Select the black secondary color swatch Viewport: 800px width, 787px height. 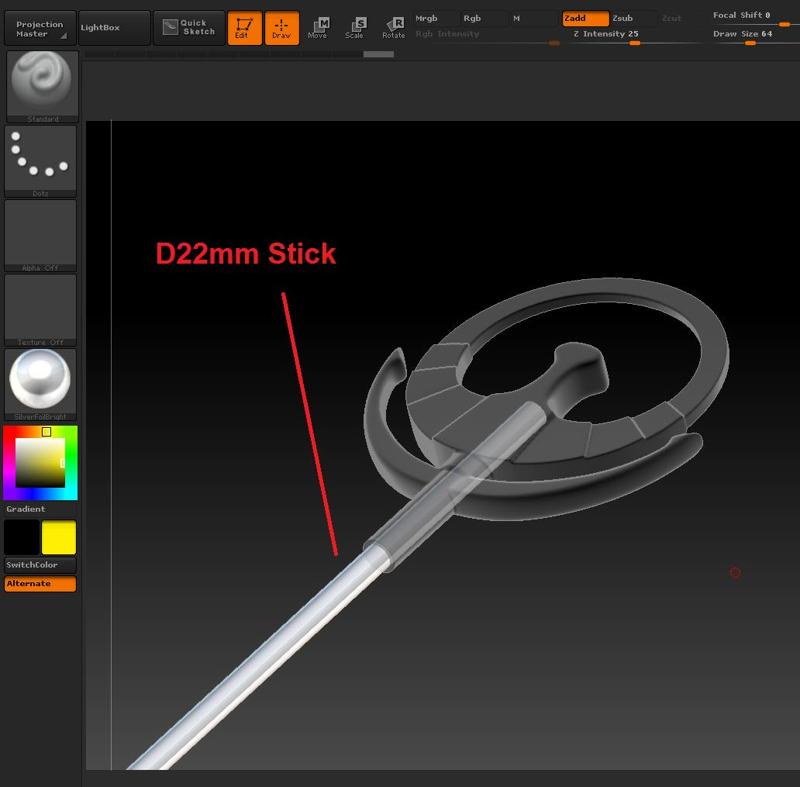pyautogui.click(x=22, y=537)
